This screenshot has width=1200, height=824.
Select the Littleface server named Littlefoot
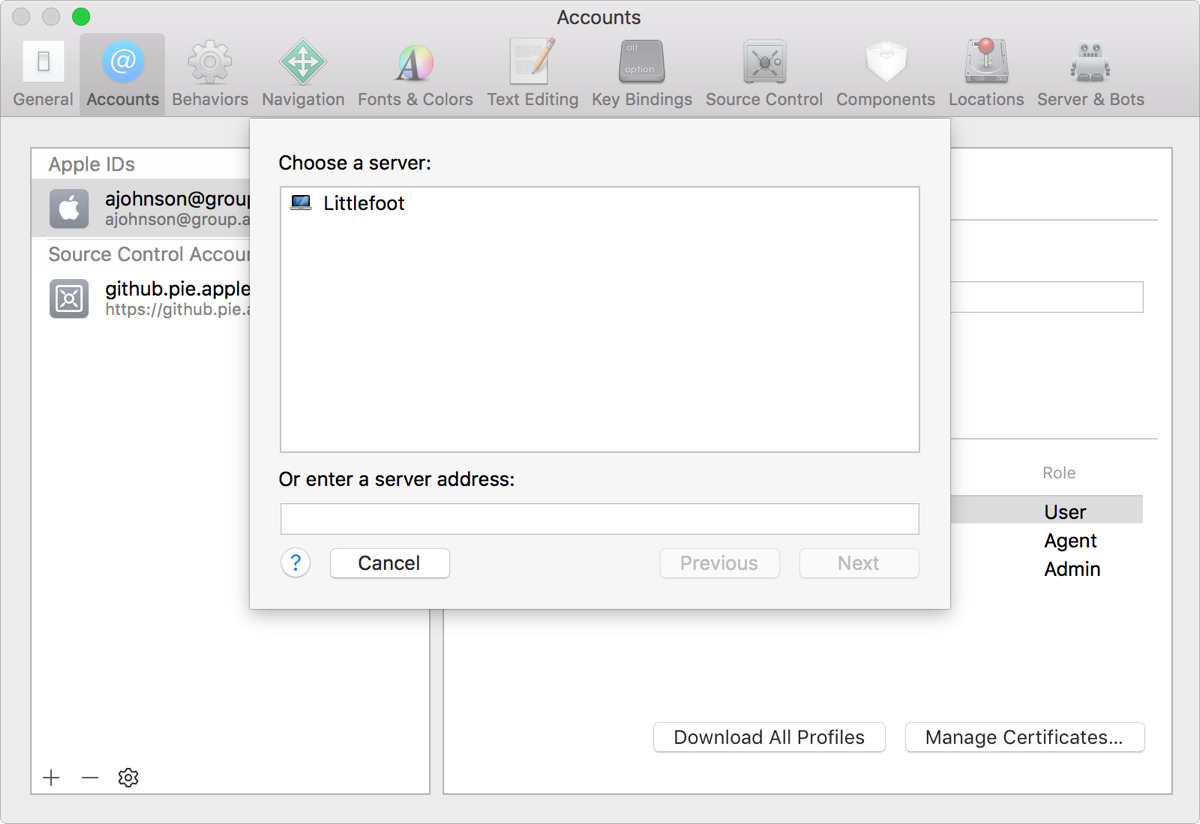(x=599, y=203)
